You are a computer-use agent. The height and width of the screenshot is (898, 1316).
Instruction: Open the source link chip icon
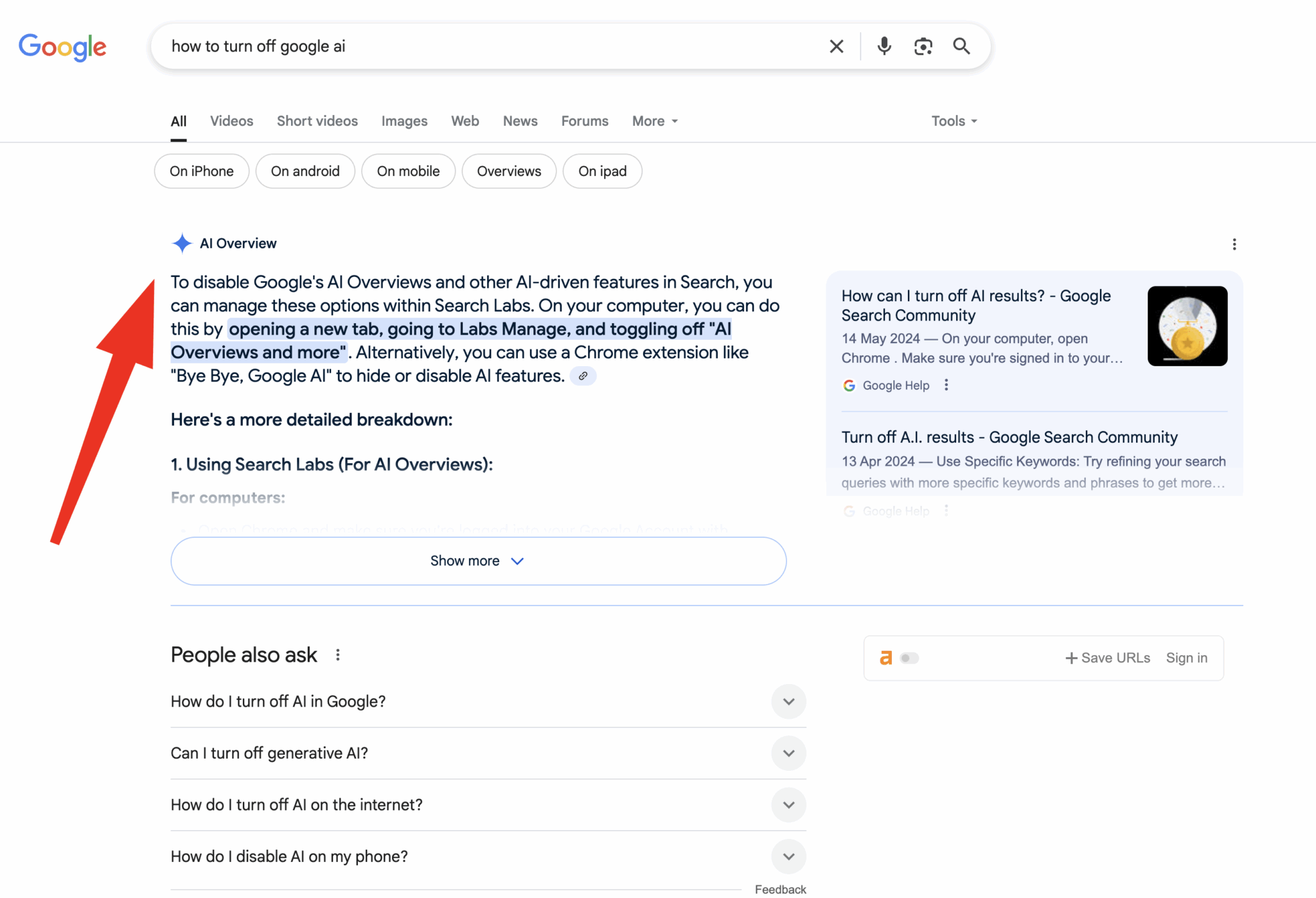coord(583,376)
